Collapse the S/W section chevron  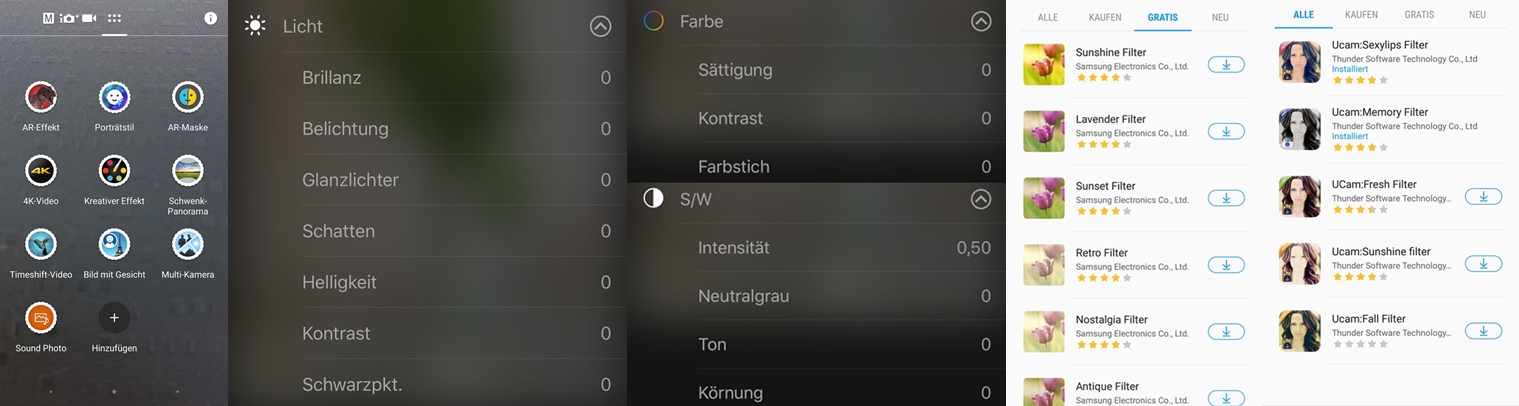(981, 199)
